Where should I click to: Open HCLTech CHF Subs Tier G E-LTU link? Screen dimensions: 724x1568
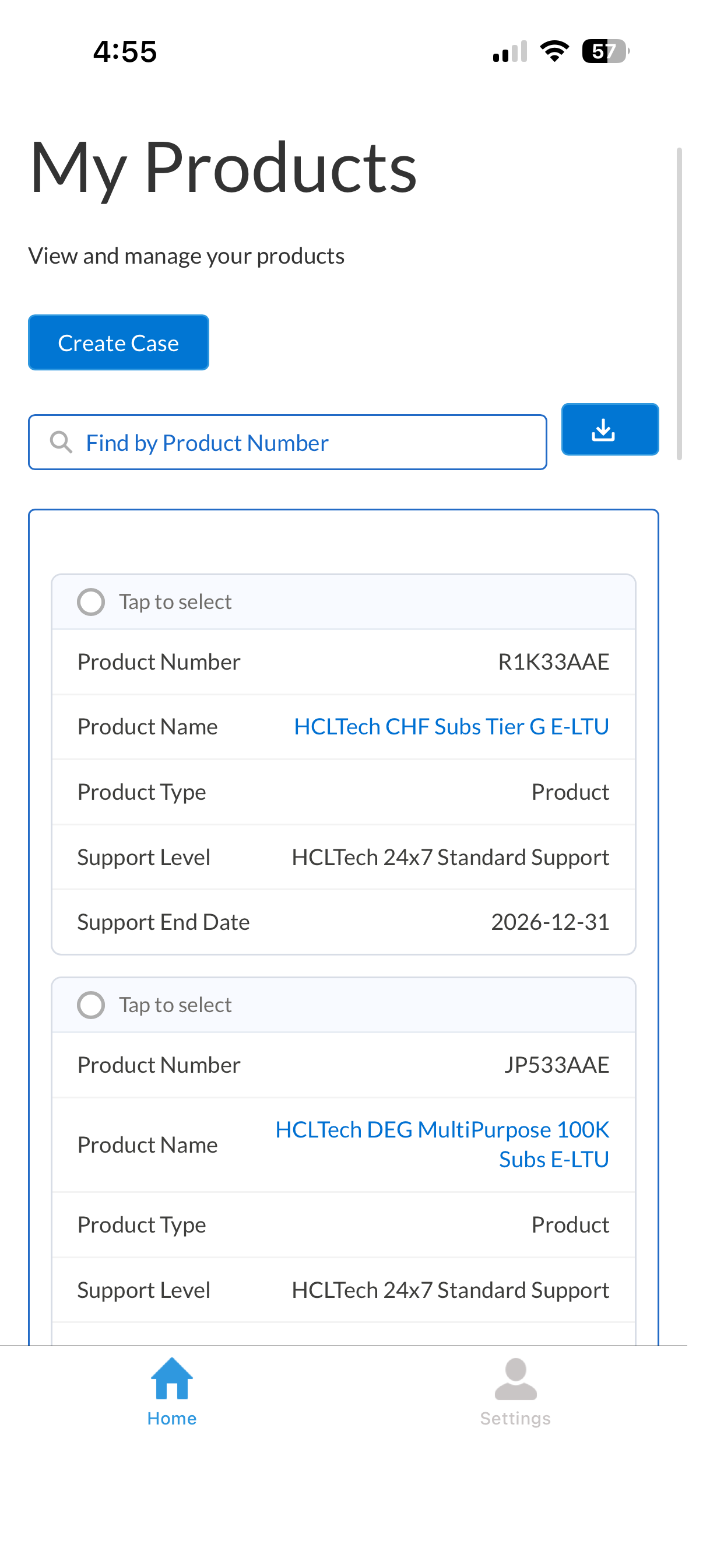point(451,727)
